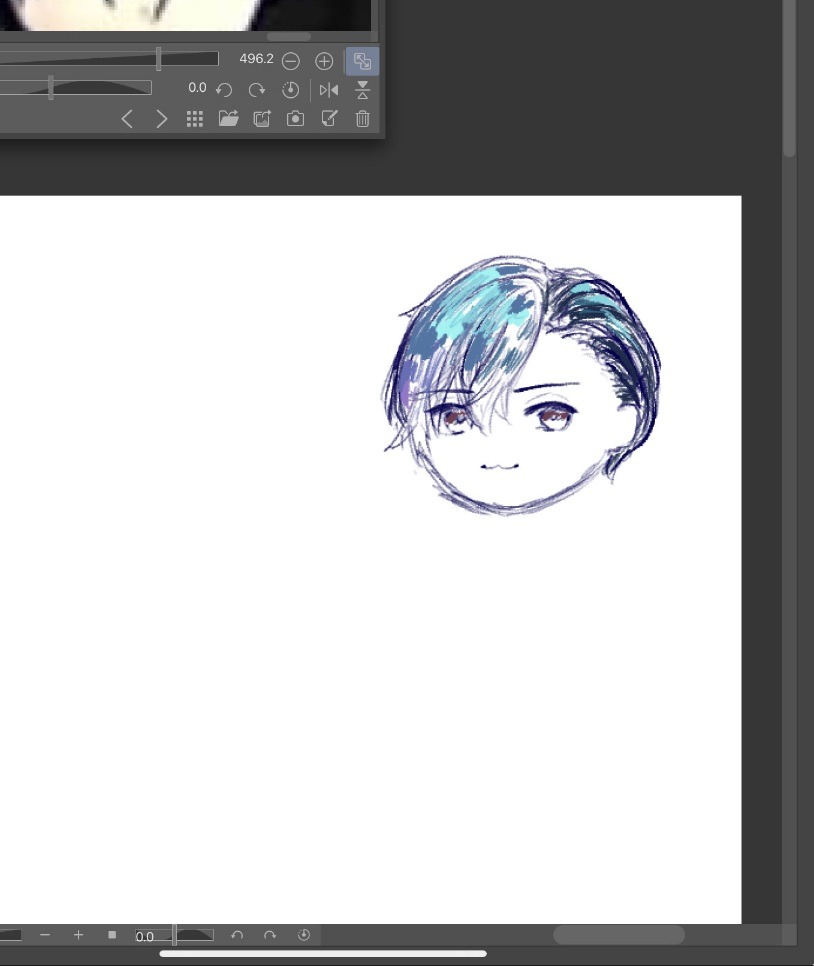This screenshot has height=966, width=814.
Task: Click the Sub View zoom in button
Action: 324,61
